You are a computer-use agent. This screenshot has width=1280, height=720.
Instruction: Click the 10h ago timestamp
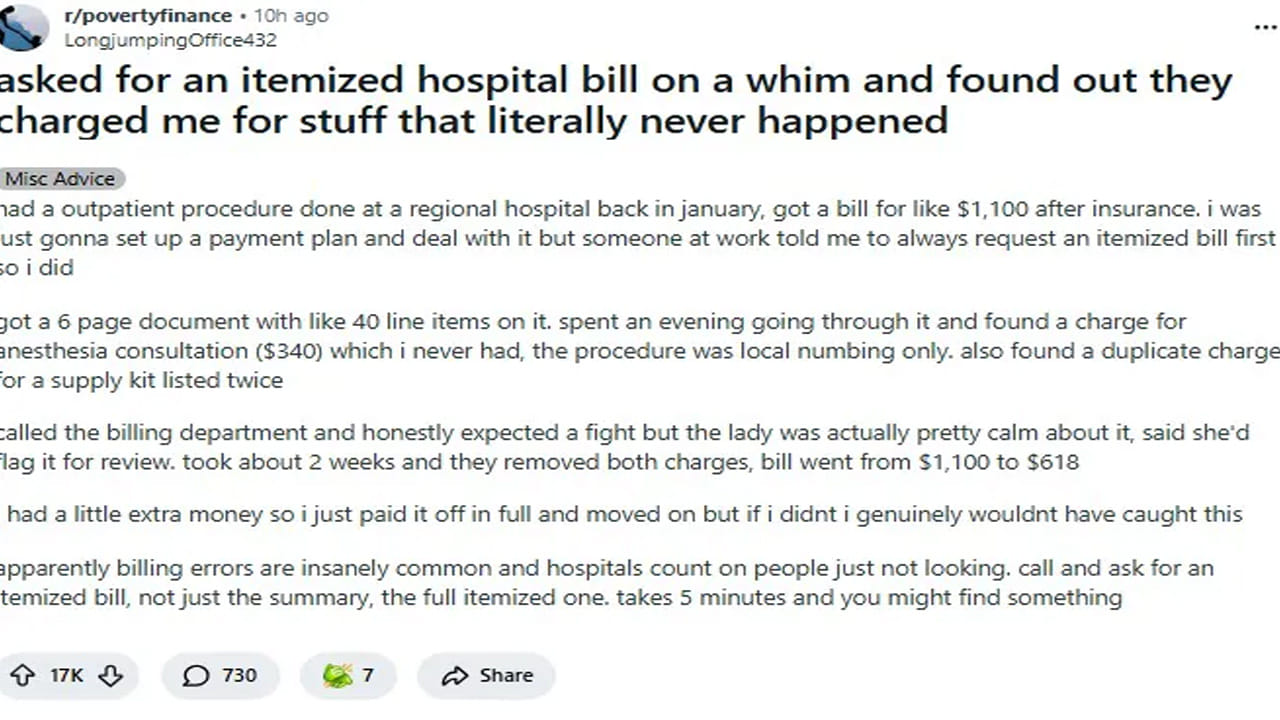(x=291, y=15)
